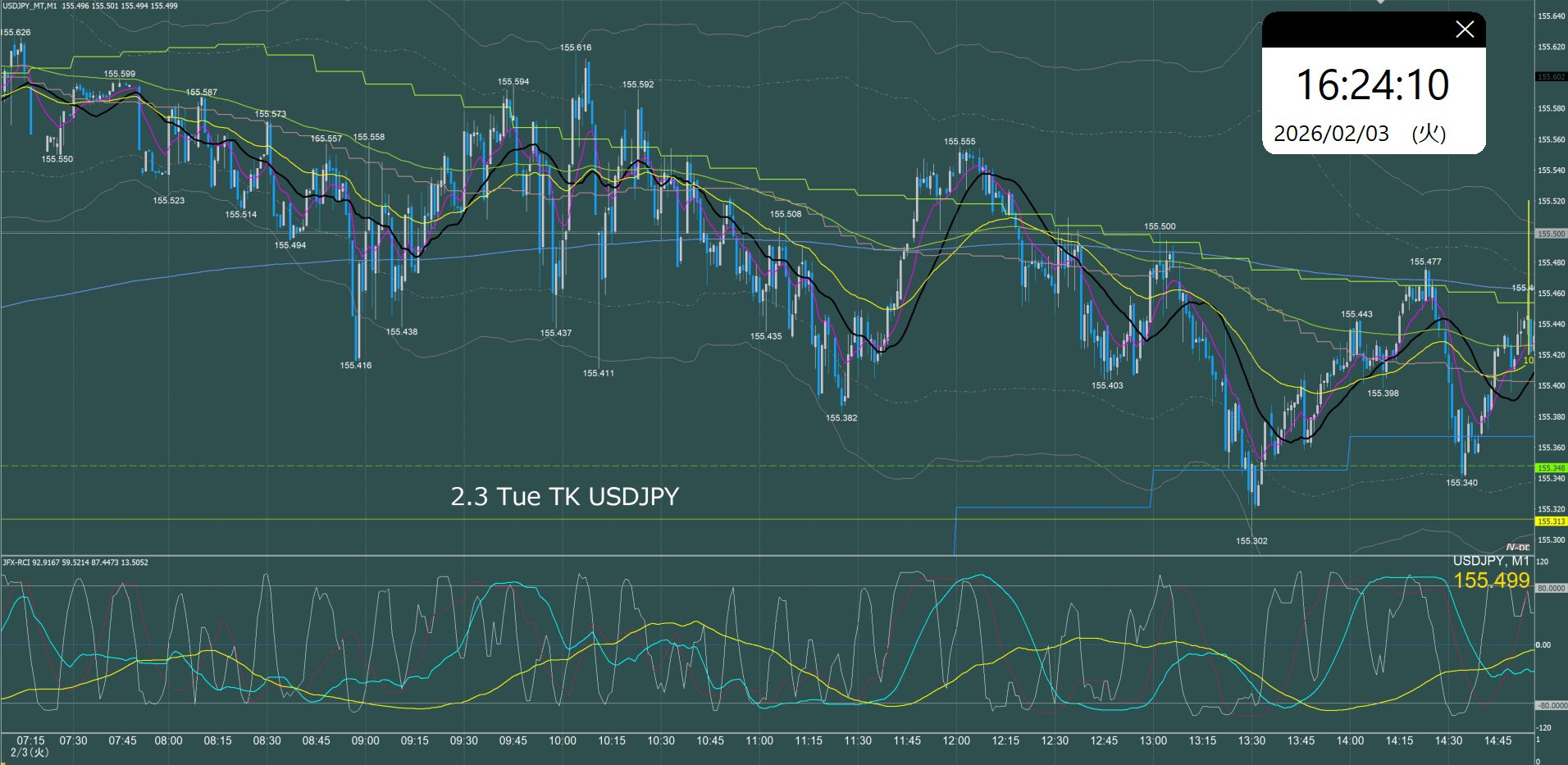Click the 2/3(火) date on time axis

[x=30, y=753]
